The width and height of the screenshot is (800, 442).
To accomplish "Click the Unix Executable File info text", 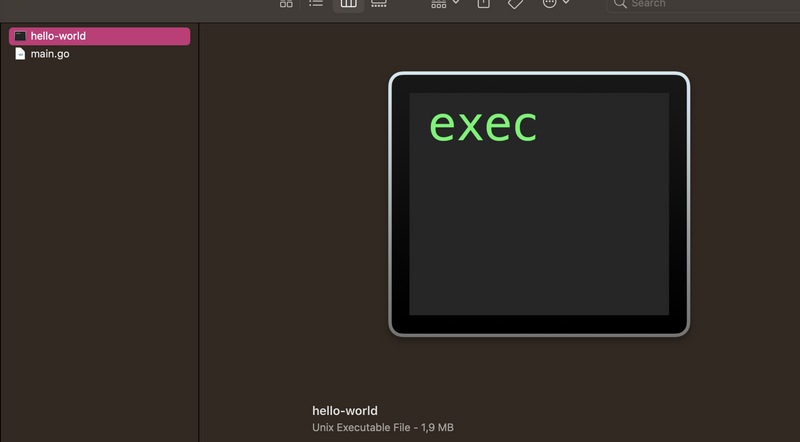I will click(x=383, y=428).
